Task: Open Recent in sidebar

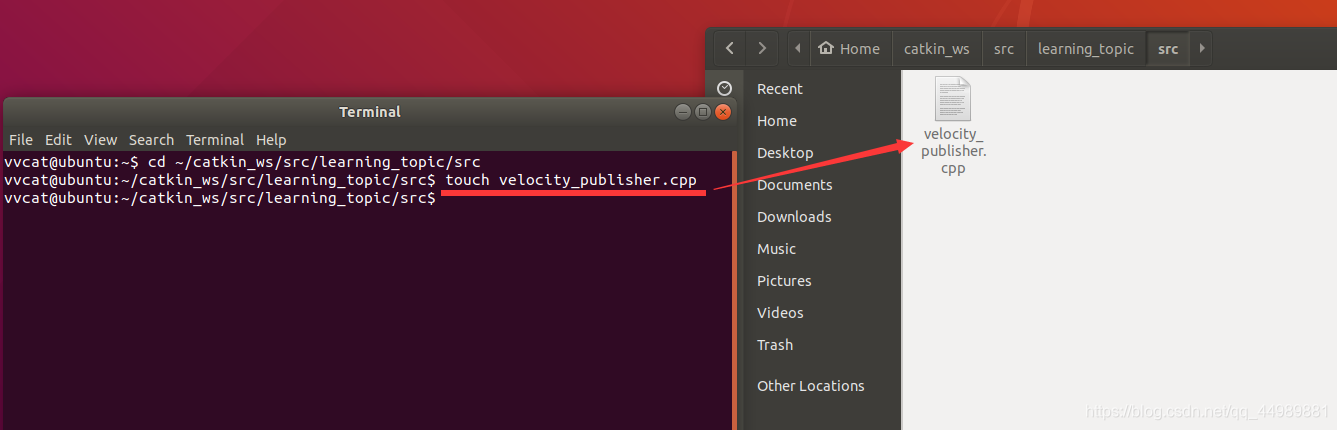Action: [780, 89]
